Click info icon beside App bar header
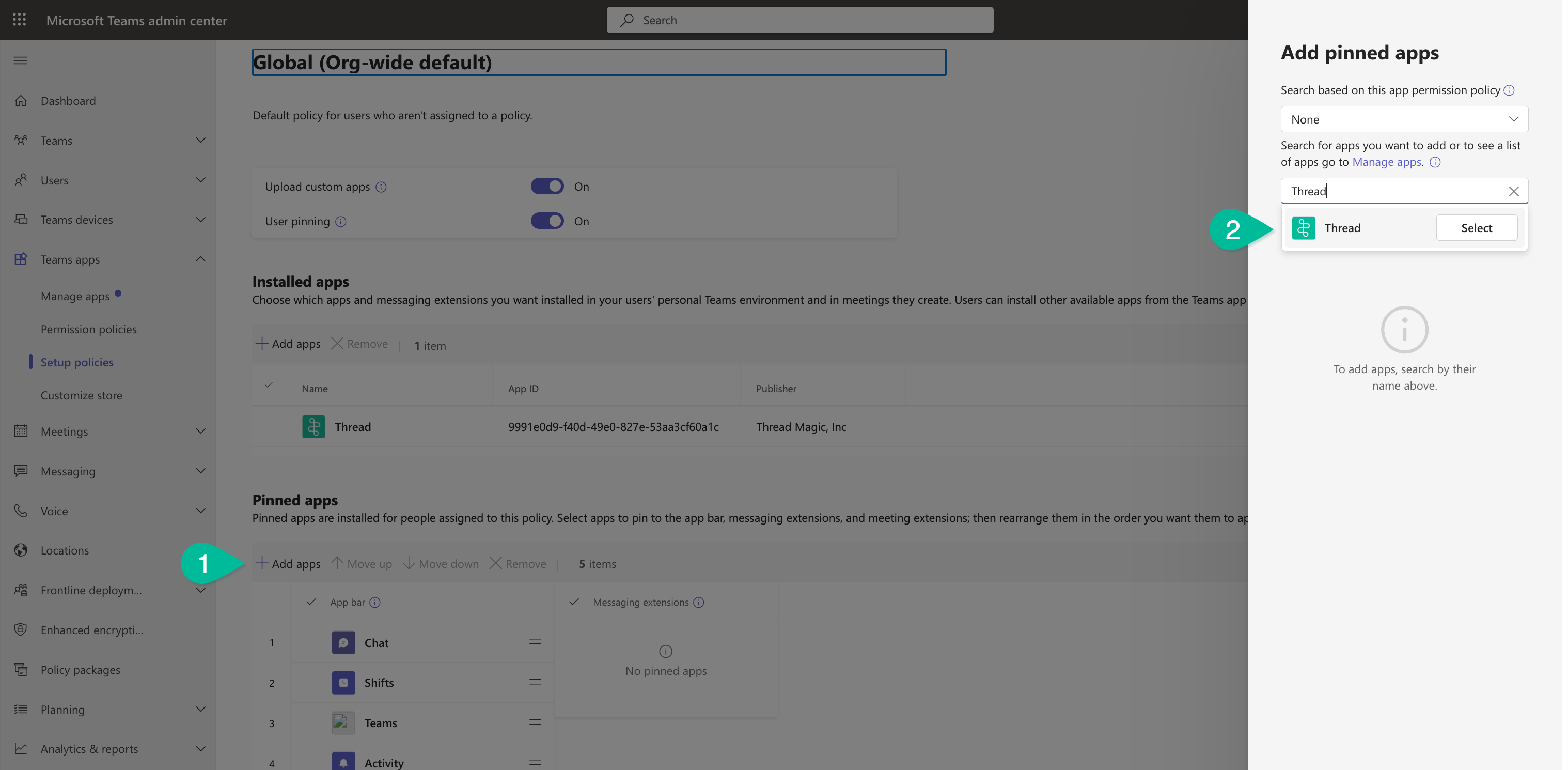 tap(375, 603)
